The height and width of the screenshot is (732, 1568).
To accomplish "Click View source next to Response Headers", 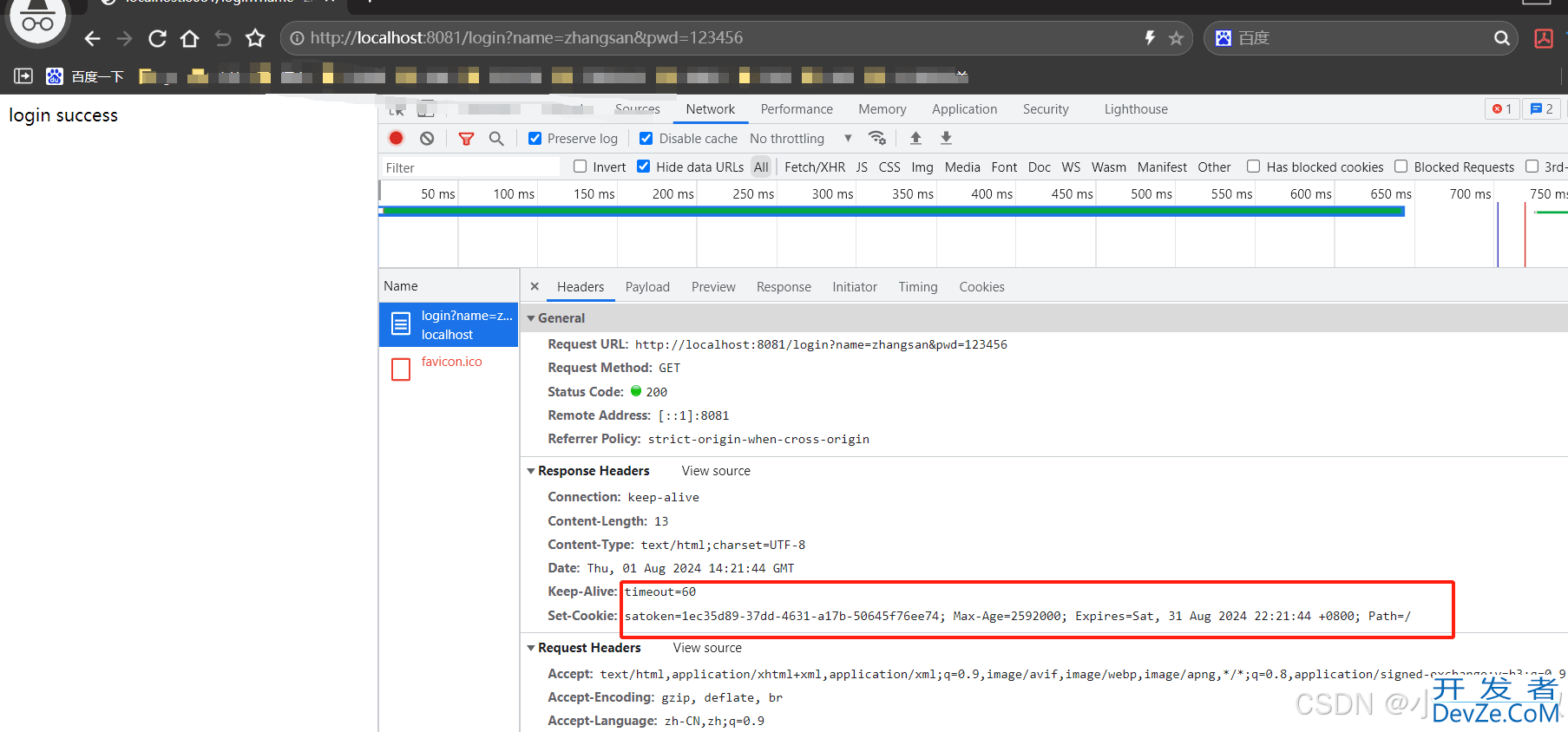I will (x=716, y=471).
